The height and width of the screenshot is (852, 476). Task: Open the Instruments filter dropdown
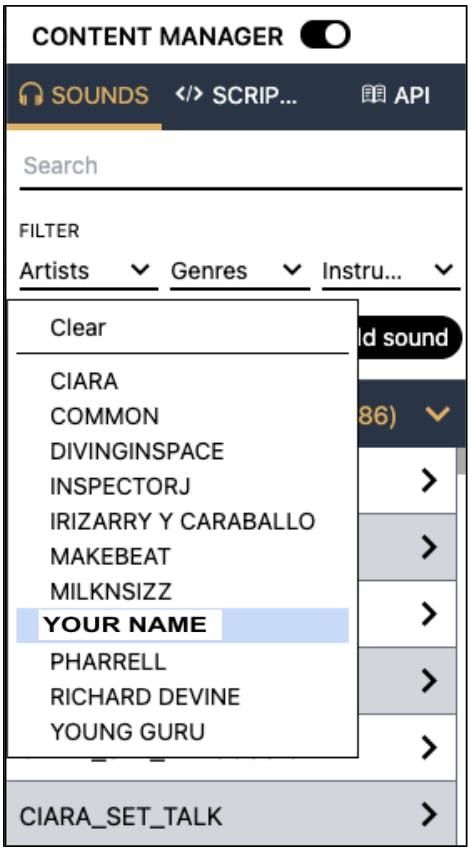coord(391,271)
